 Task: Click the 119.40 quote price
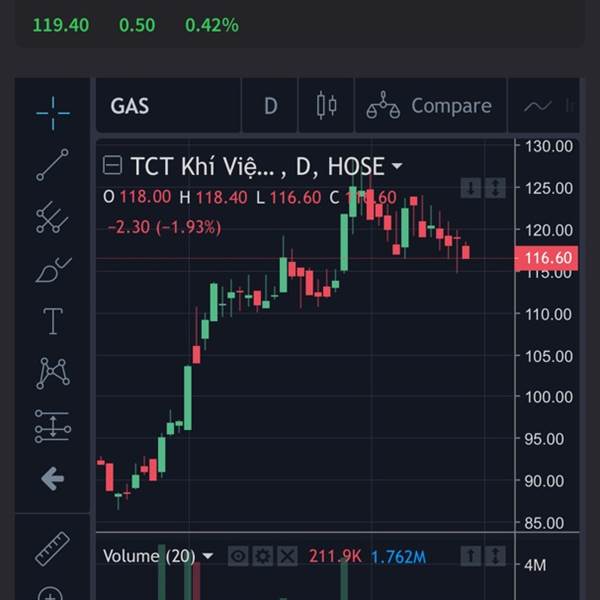pos(61,26)
